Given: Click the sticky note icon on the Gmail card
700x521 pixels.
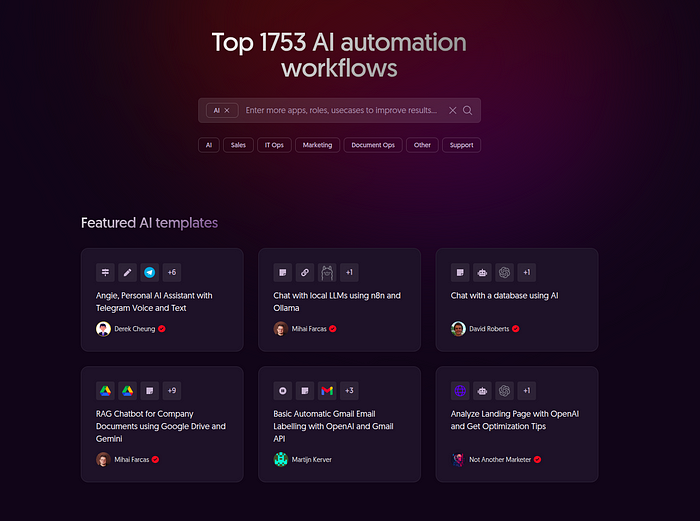Looking at the screenshot, I should 305,391.
